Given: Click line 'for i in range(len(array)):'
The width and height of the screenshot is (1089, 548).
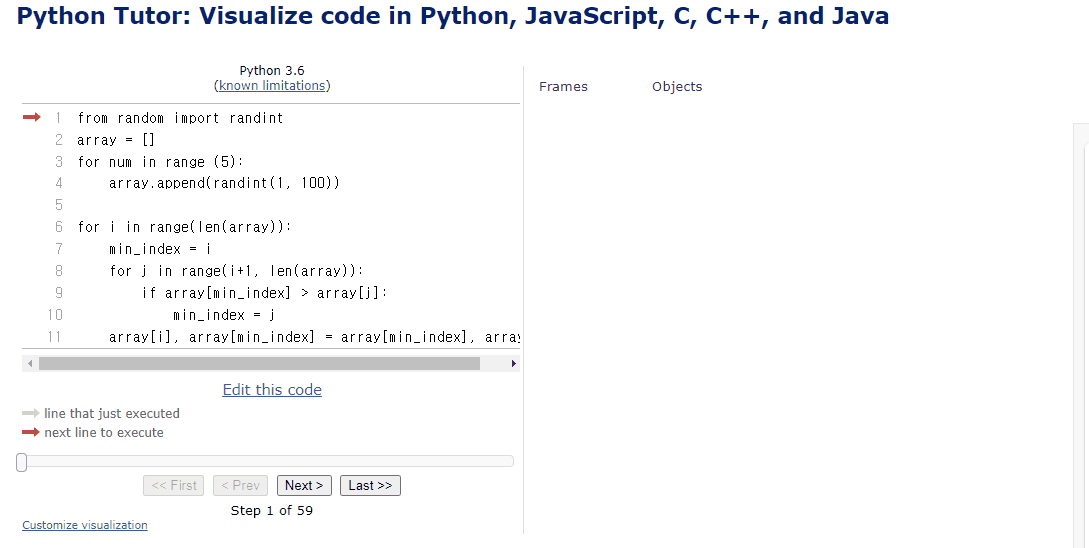Looking at the screenshot, I should click(185, 227).
